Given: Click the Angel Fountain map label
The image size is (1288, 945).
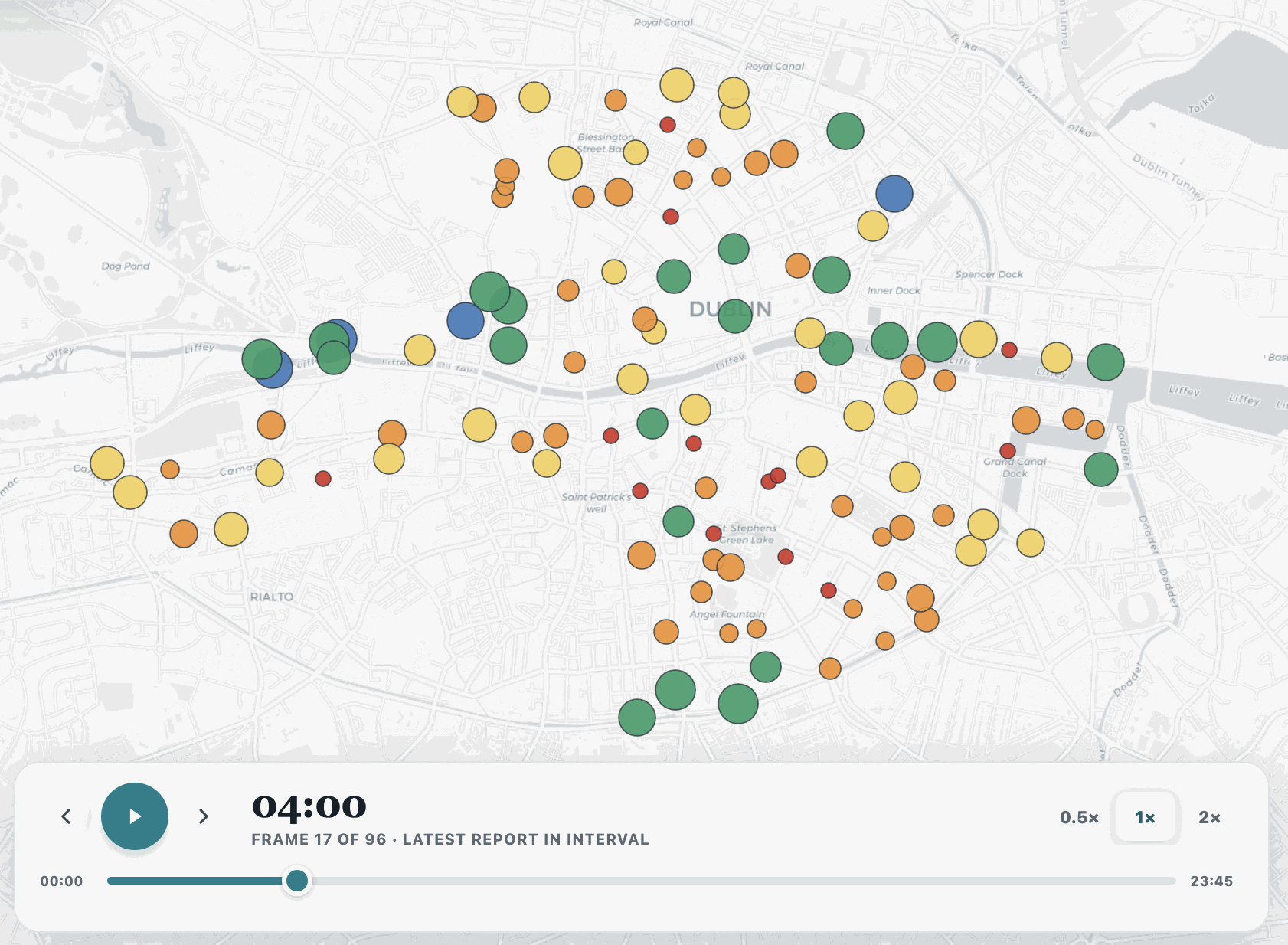Looking at the screenshot, I should pos(727,614).
